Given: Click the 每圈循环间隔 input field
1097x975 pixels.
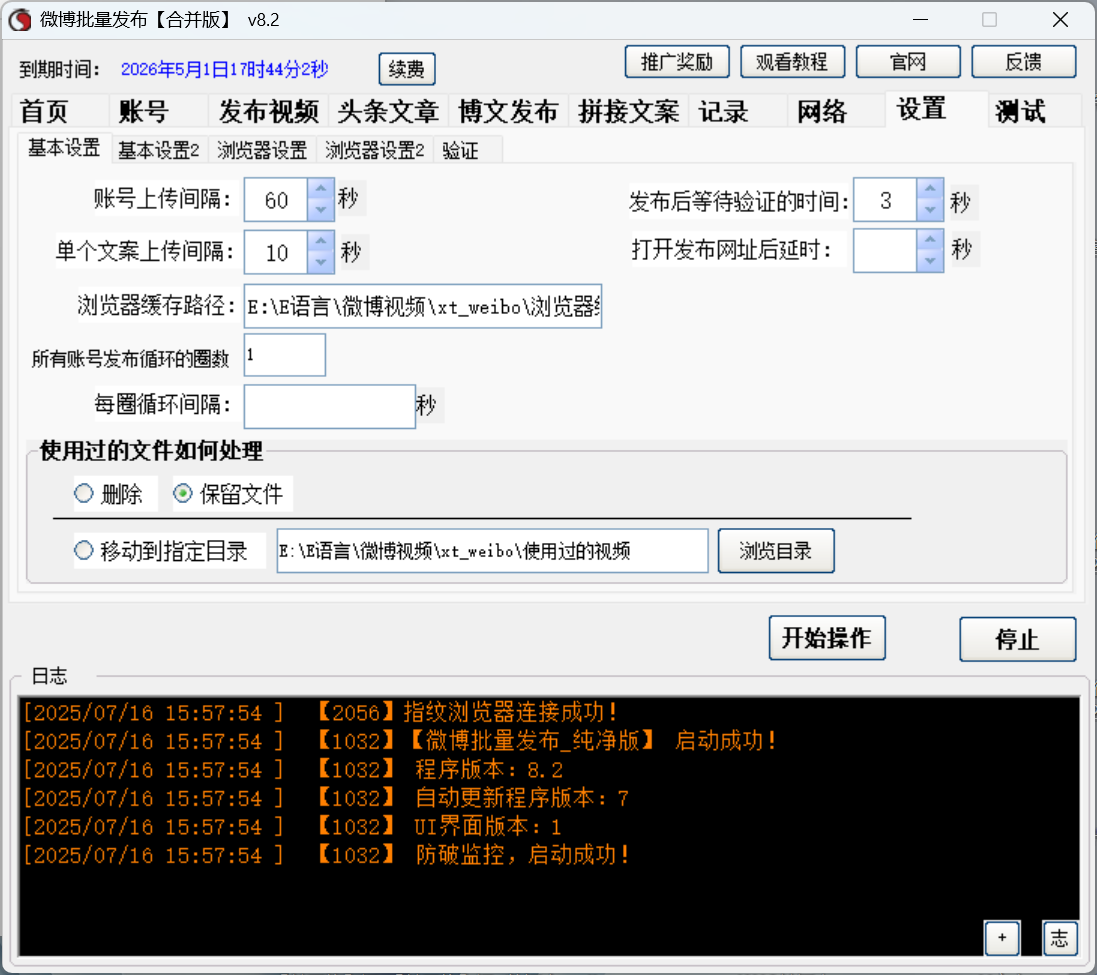Looking at the screenshot, I should pos(330,406).
